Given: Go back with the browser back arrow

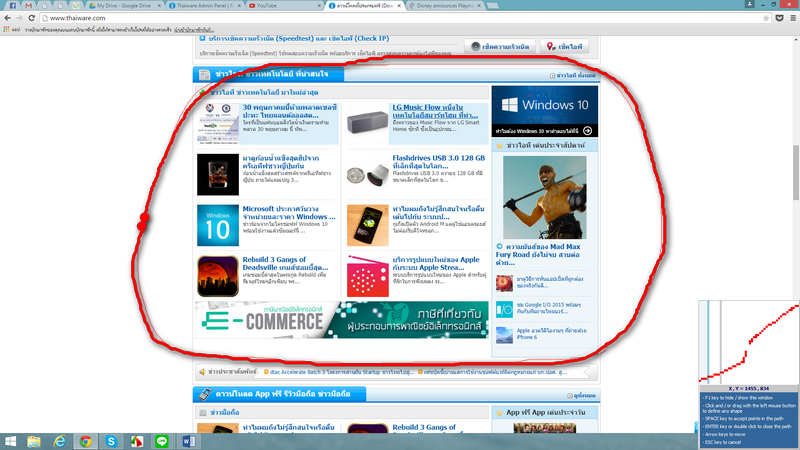Looking at the screenshot, I should (x=7, y=18).
